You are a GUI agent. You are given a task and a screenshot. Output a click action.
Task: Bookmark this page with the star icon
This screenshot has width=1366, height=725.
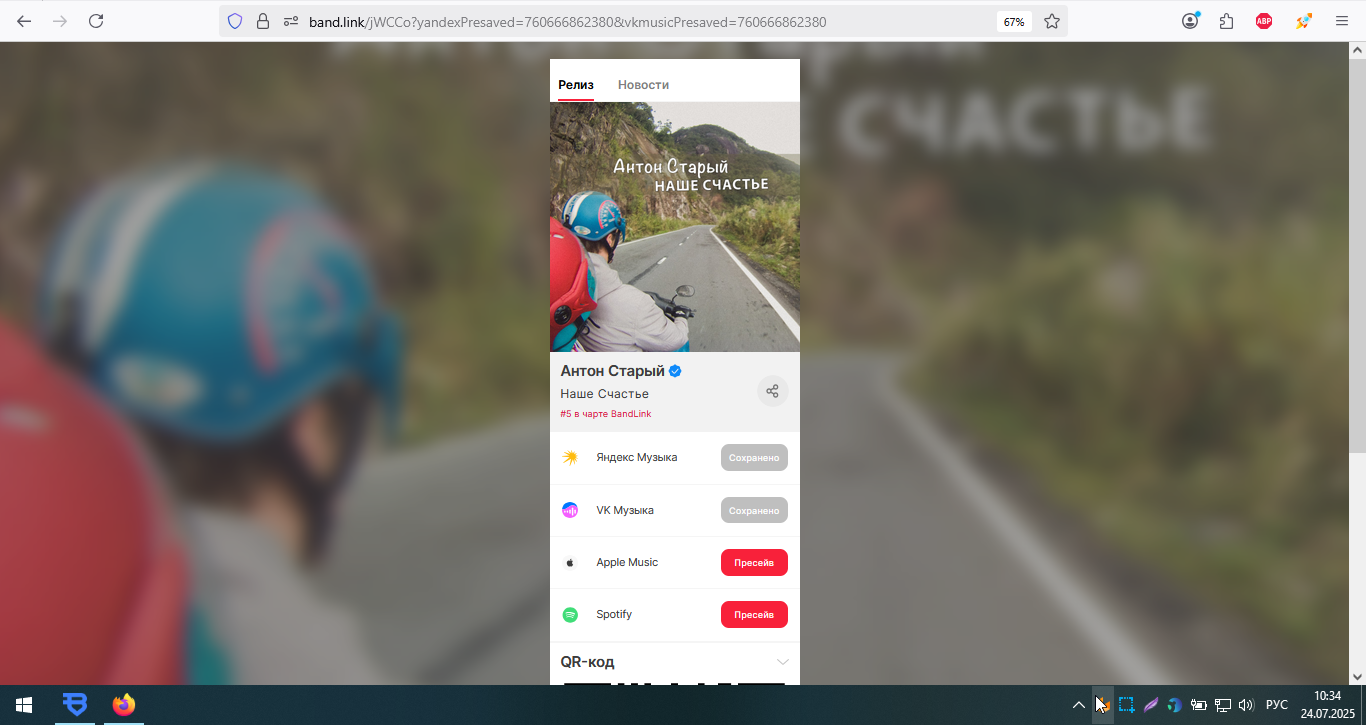[x=1052, y=21]
